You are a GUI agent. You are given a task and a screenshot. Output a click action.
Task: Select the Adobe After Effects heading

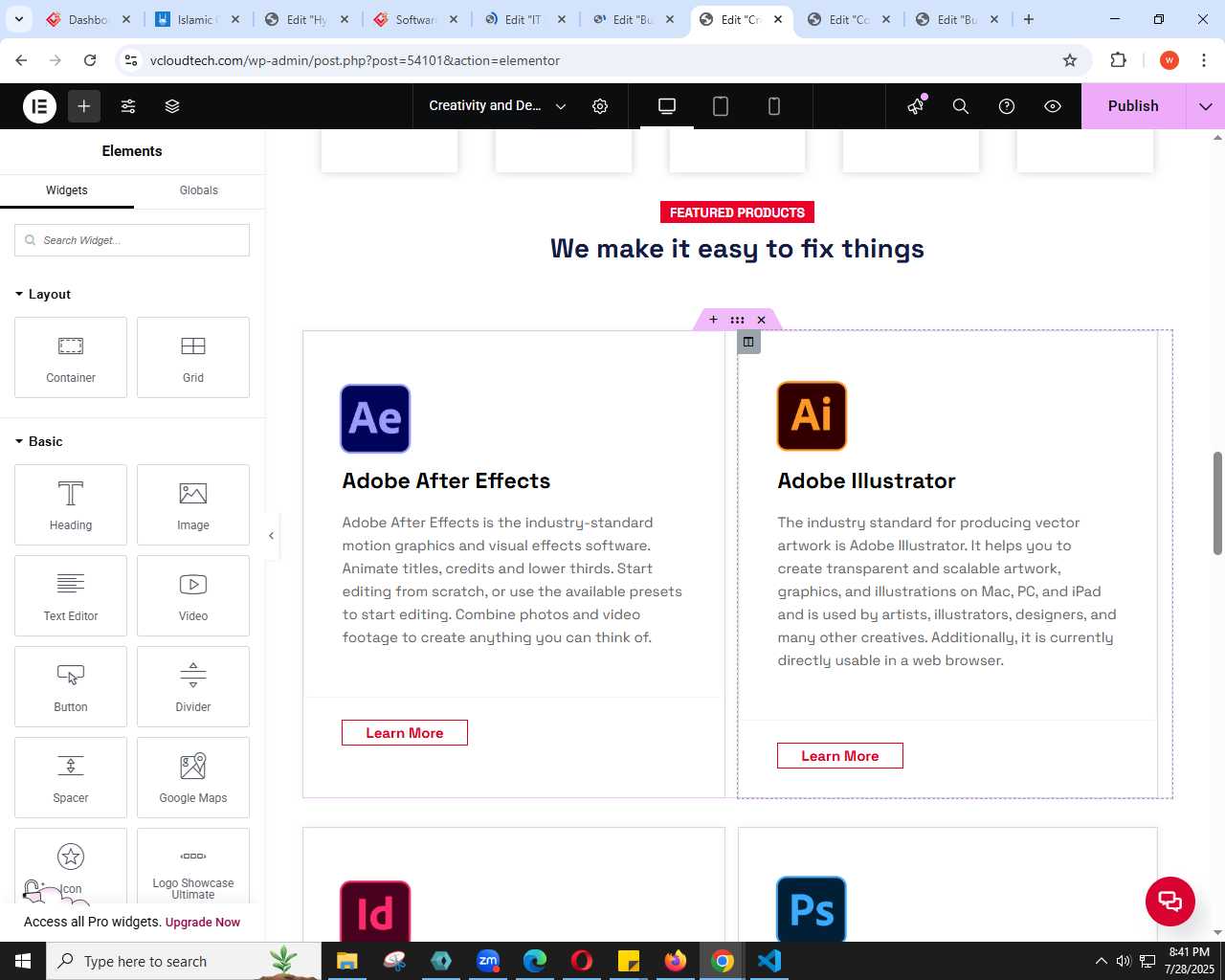coord(447,480)
